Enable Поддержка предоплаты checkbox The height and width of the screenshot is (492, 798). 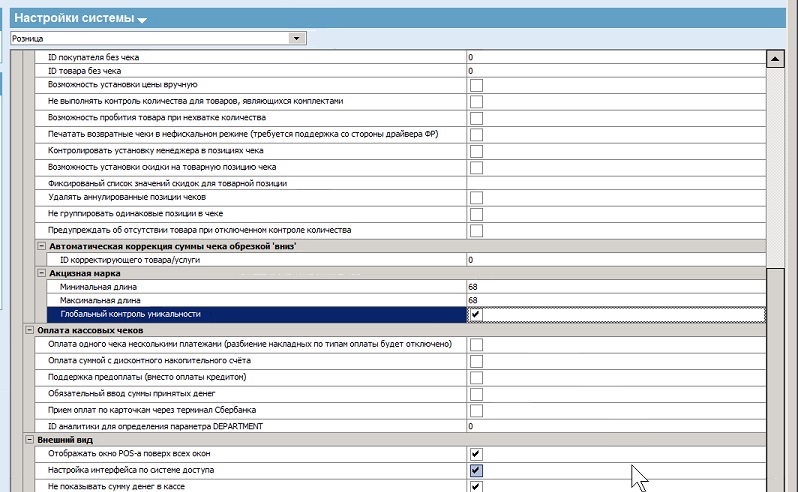[476, 378]
